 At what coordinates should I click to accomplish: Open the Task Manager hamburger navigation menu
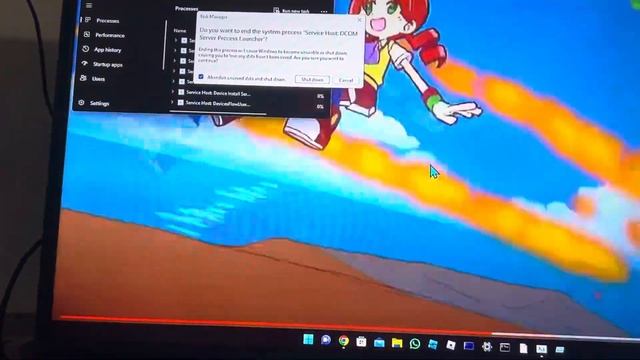(x=89, y=5)
